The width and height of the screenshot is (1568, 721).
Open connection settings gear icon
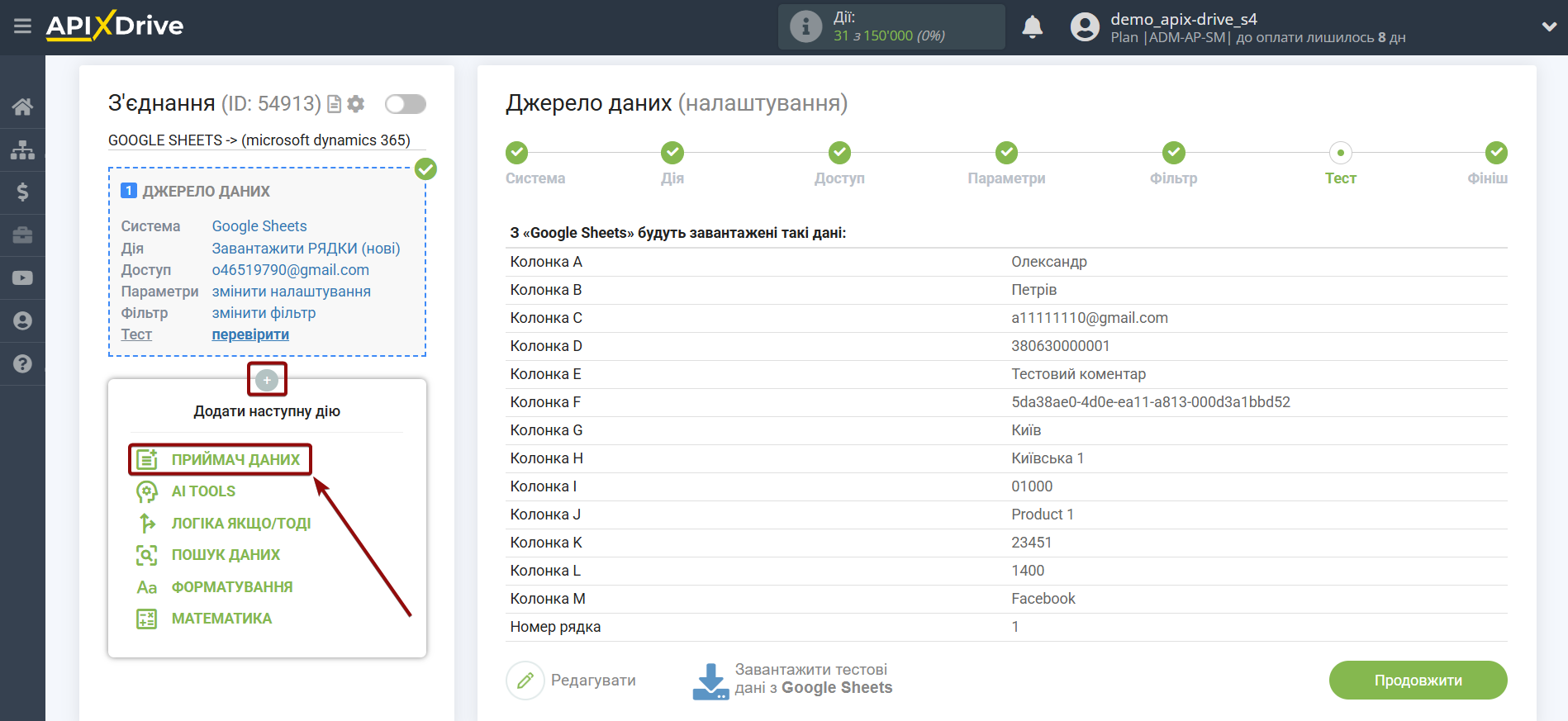(x=356, y=104)
